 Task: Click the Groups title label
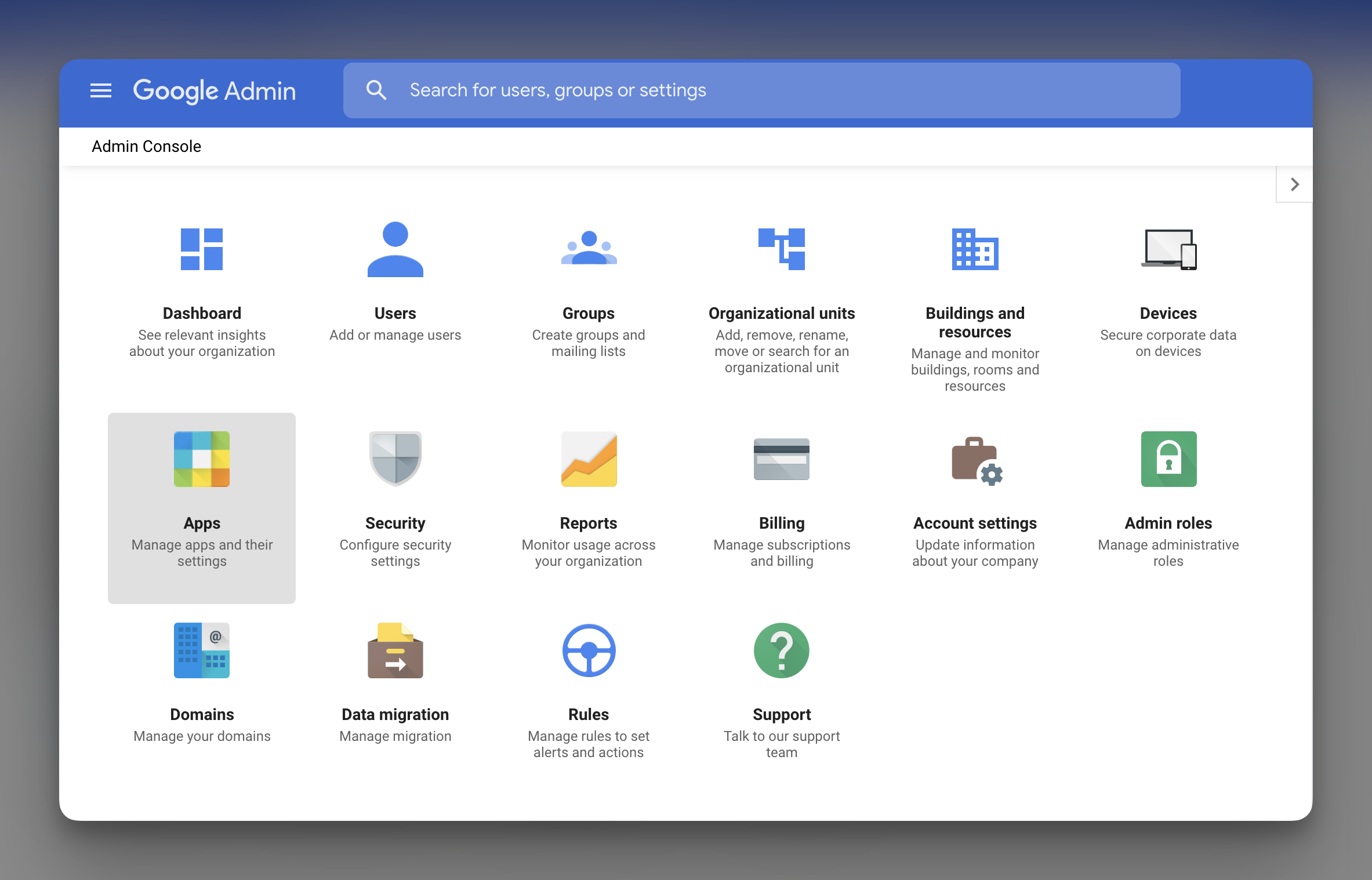589,314
